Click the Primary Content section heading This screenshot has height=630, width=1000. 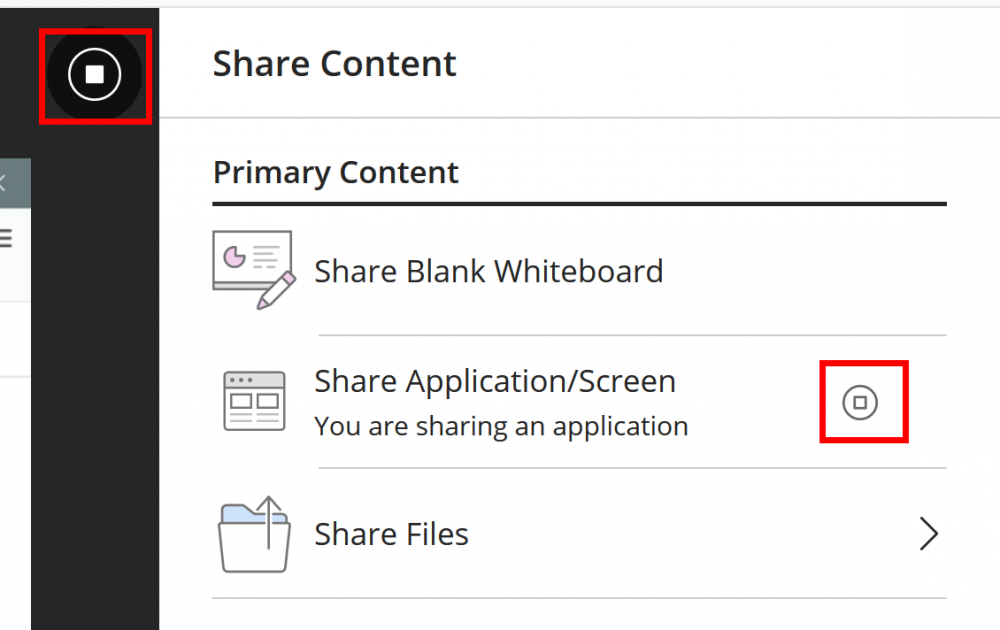[335, 172]
